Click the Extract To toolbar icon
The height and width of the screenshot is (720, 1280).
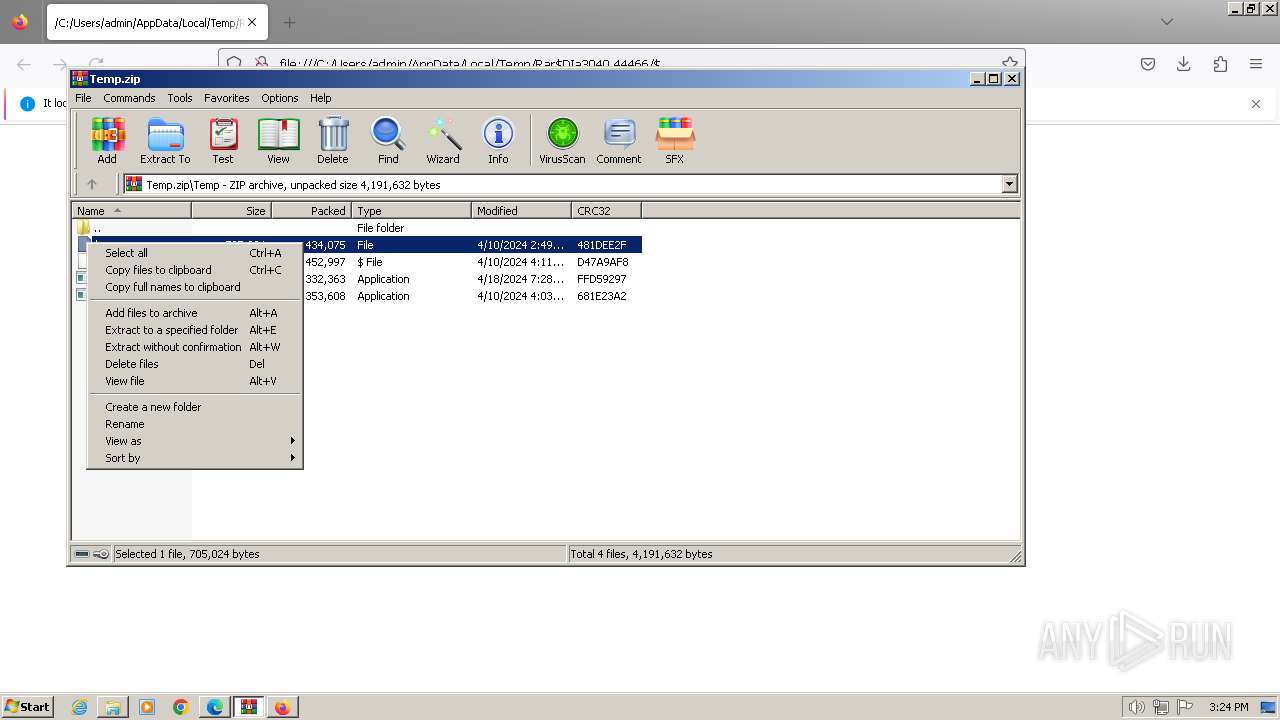pos(165,140)
